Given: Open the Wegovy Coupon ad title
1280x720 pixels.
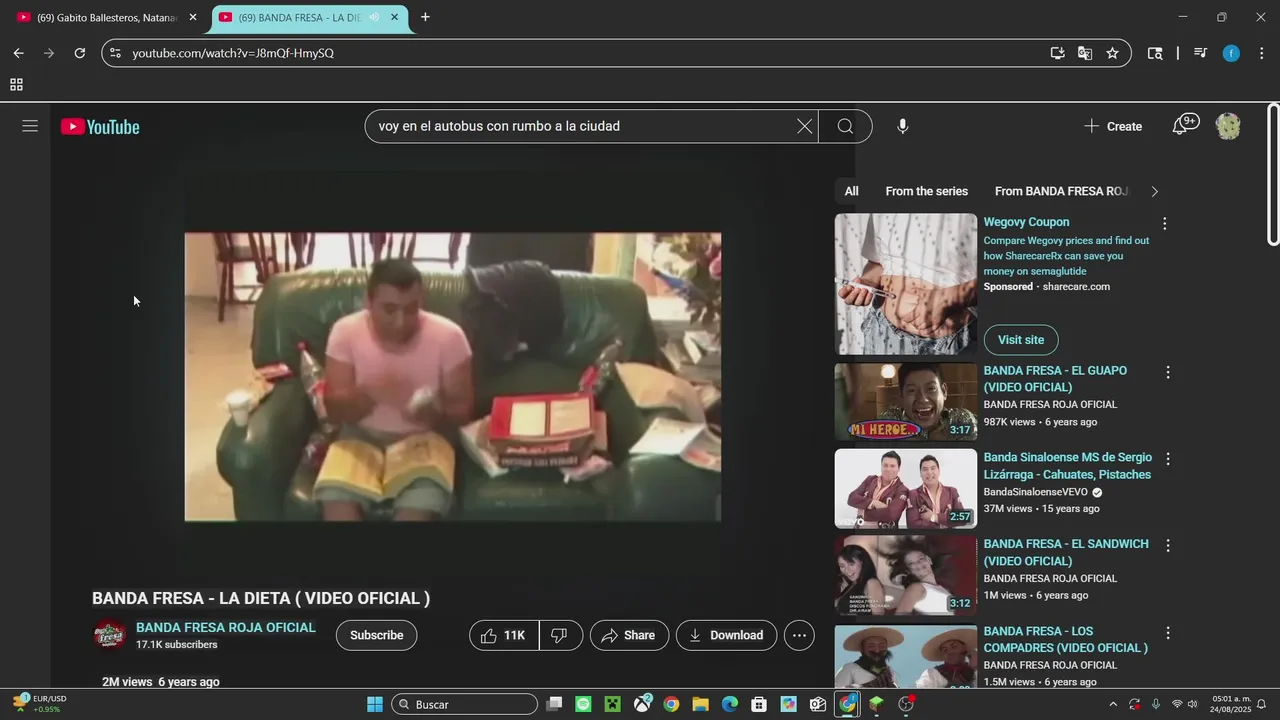Looking at the screenshot, I should click(1026, 222).
